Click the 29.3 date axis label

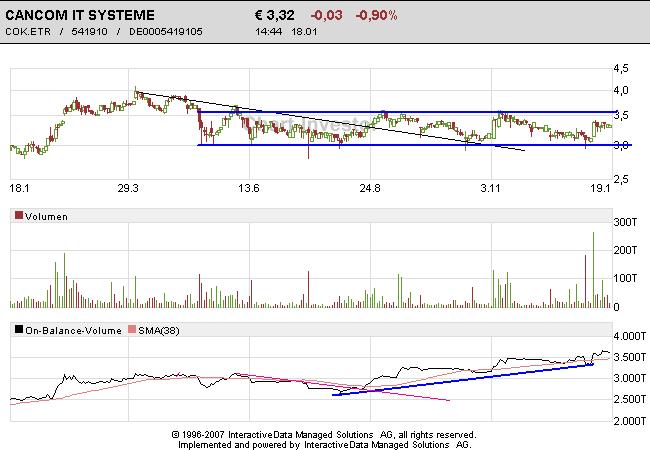point(128,189)
